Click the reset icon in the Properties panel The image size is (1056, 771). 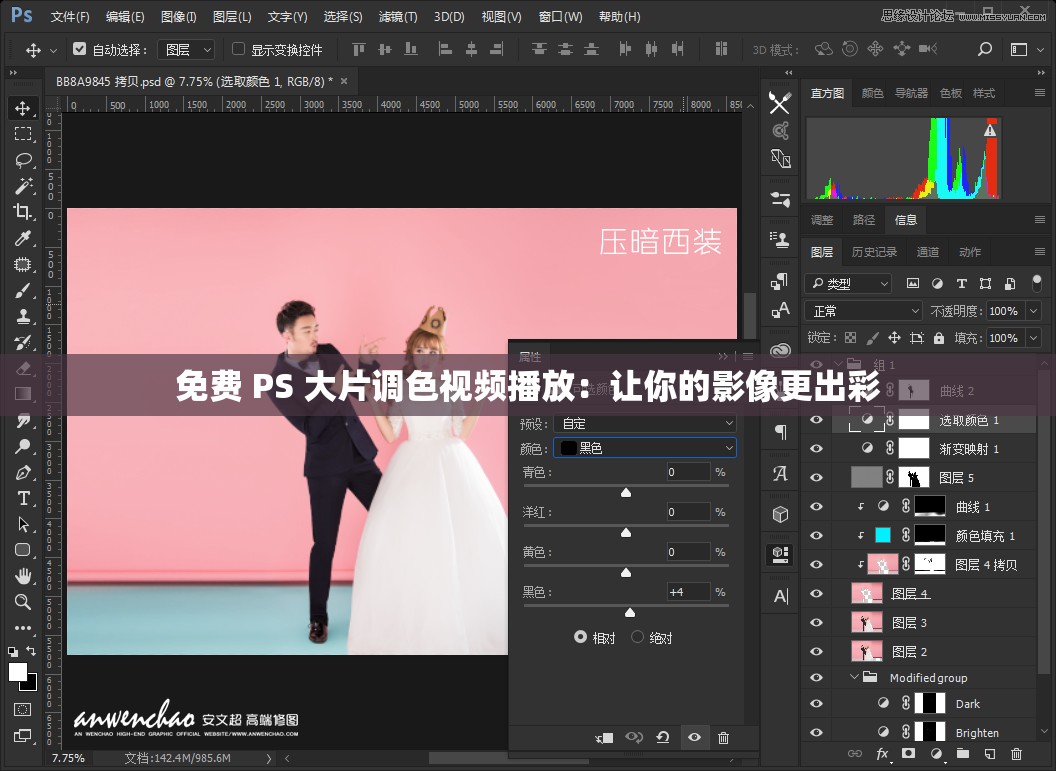click(x=663, y=737)
